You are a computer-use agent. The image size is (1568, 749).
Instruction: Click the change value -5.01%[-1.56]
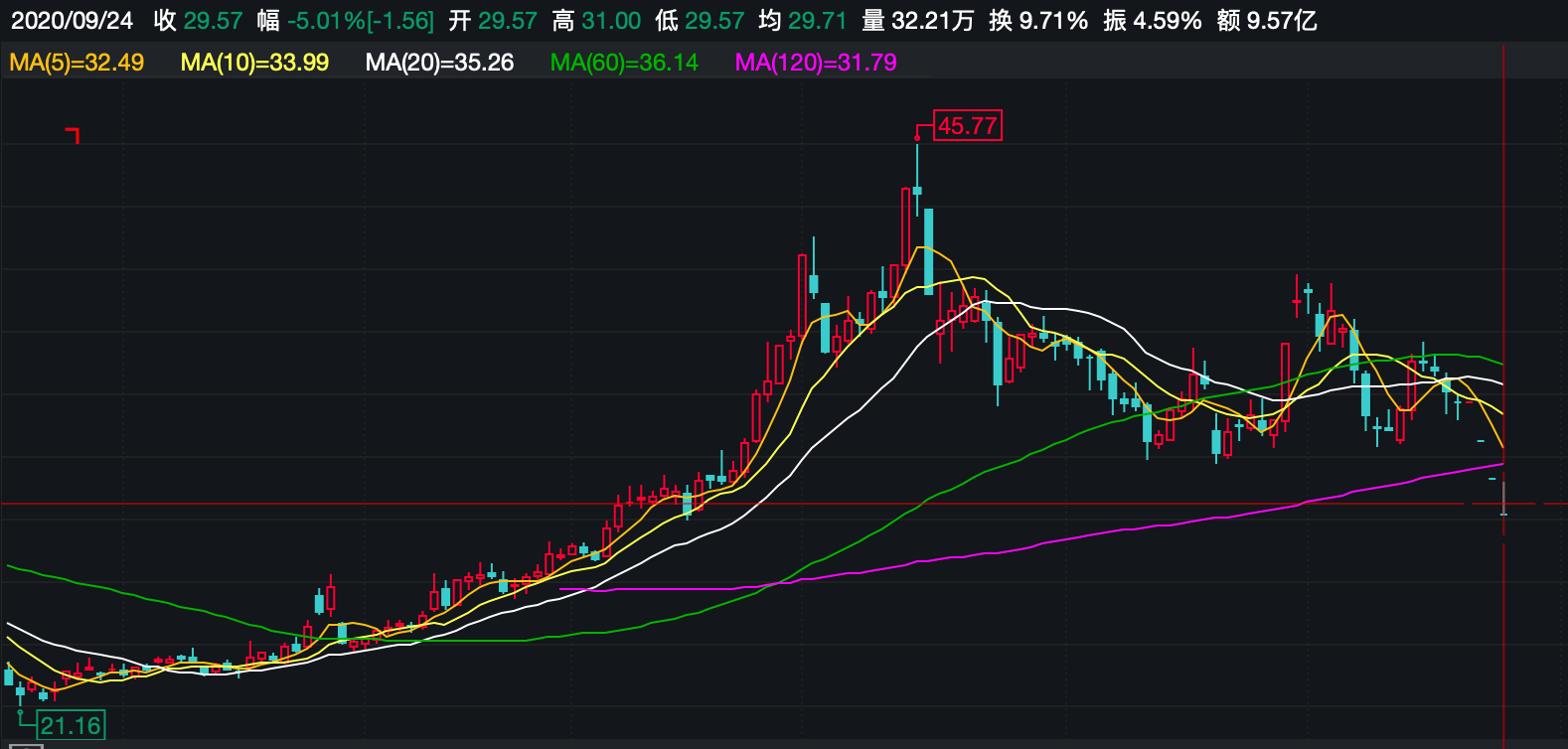pos(361,21)
